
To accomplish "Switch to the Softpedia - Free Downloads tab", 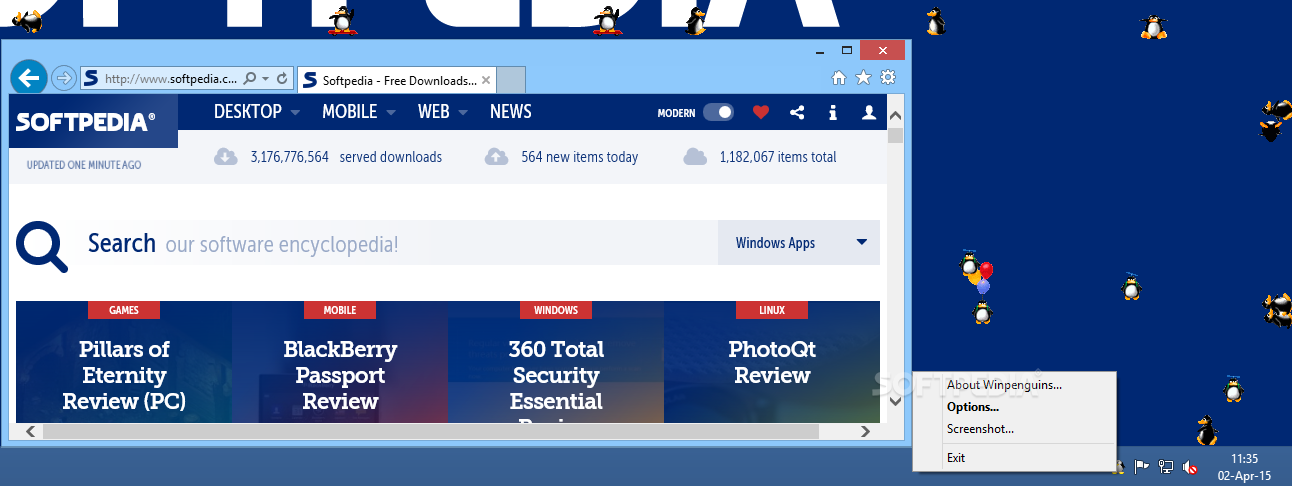I will click(x=398, y=79).
